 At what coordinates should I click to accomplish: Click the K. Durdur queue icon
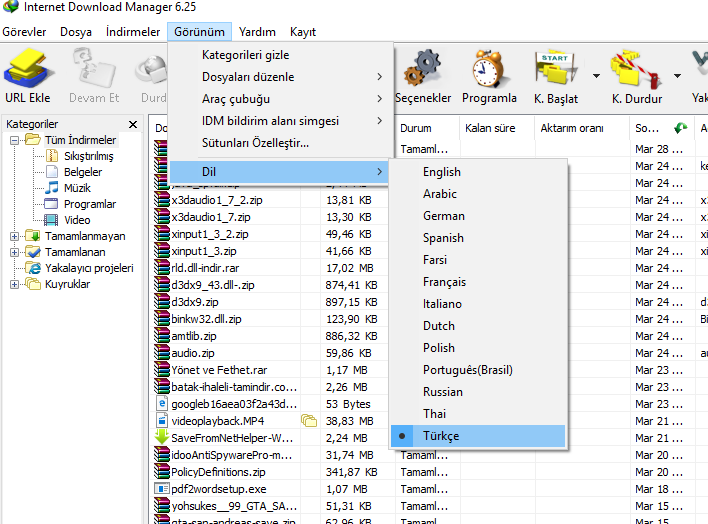click(x=636, y=70)
